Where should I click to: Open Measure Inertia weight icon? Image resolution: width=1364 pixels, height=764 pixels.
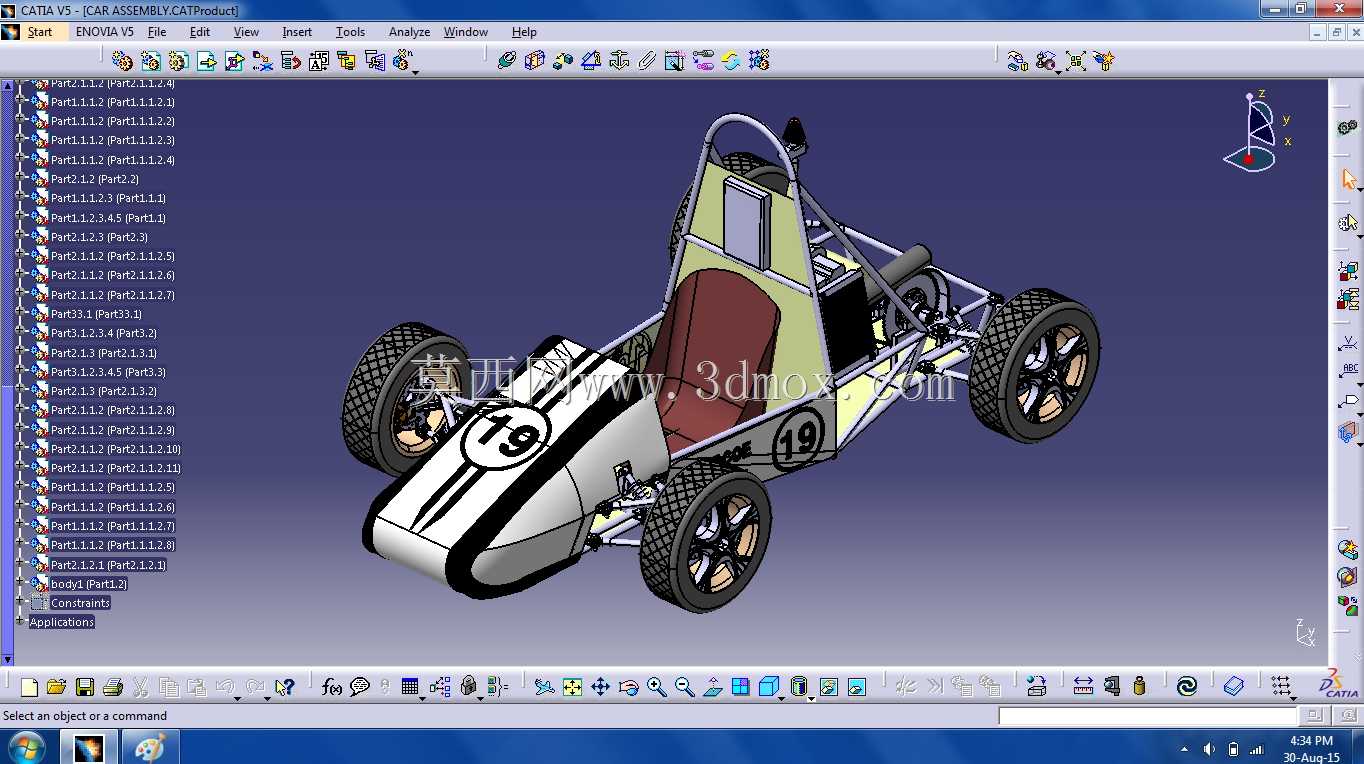pyautogui.click(x=1139, y=687)
